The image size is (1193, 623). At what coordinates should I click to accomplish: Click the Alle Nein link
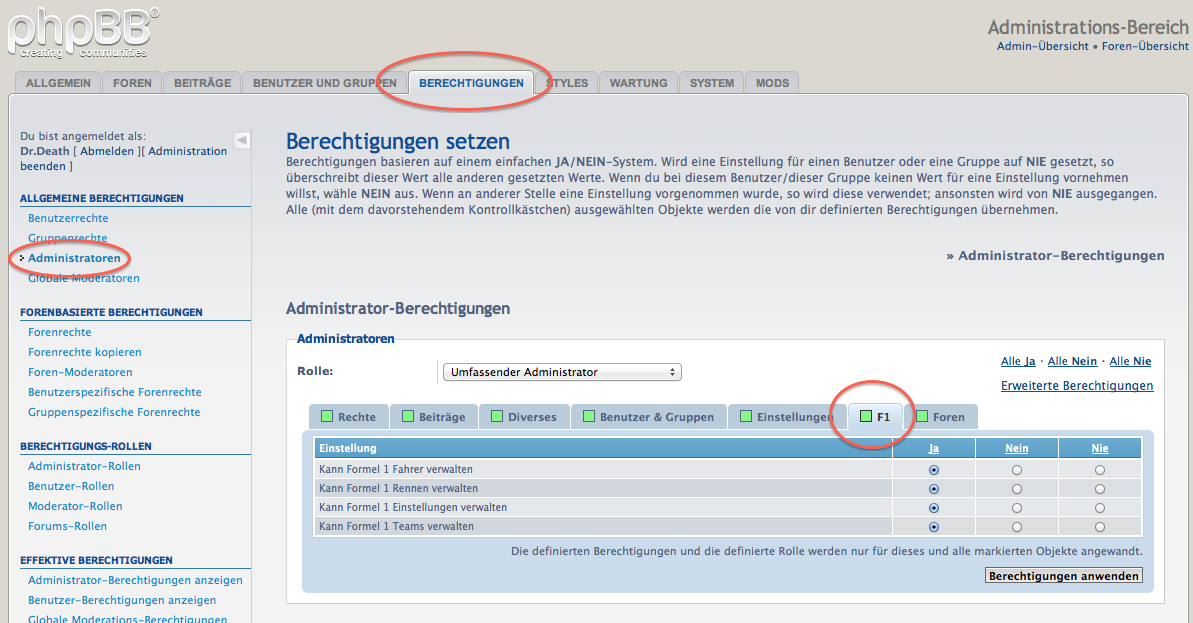pos(1072,361)
